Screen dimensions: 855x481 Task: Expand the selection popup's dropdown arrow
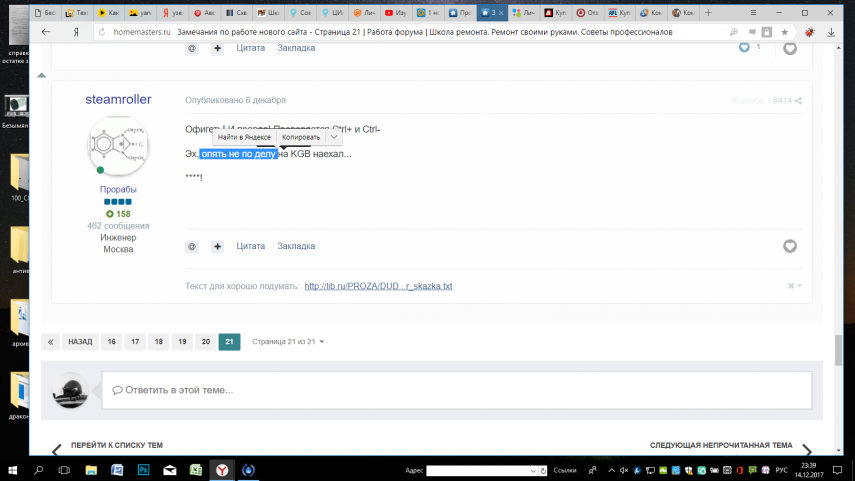(x=335, y=137)
